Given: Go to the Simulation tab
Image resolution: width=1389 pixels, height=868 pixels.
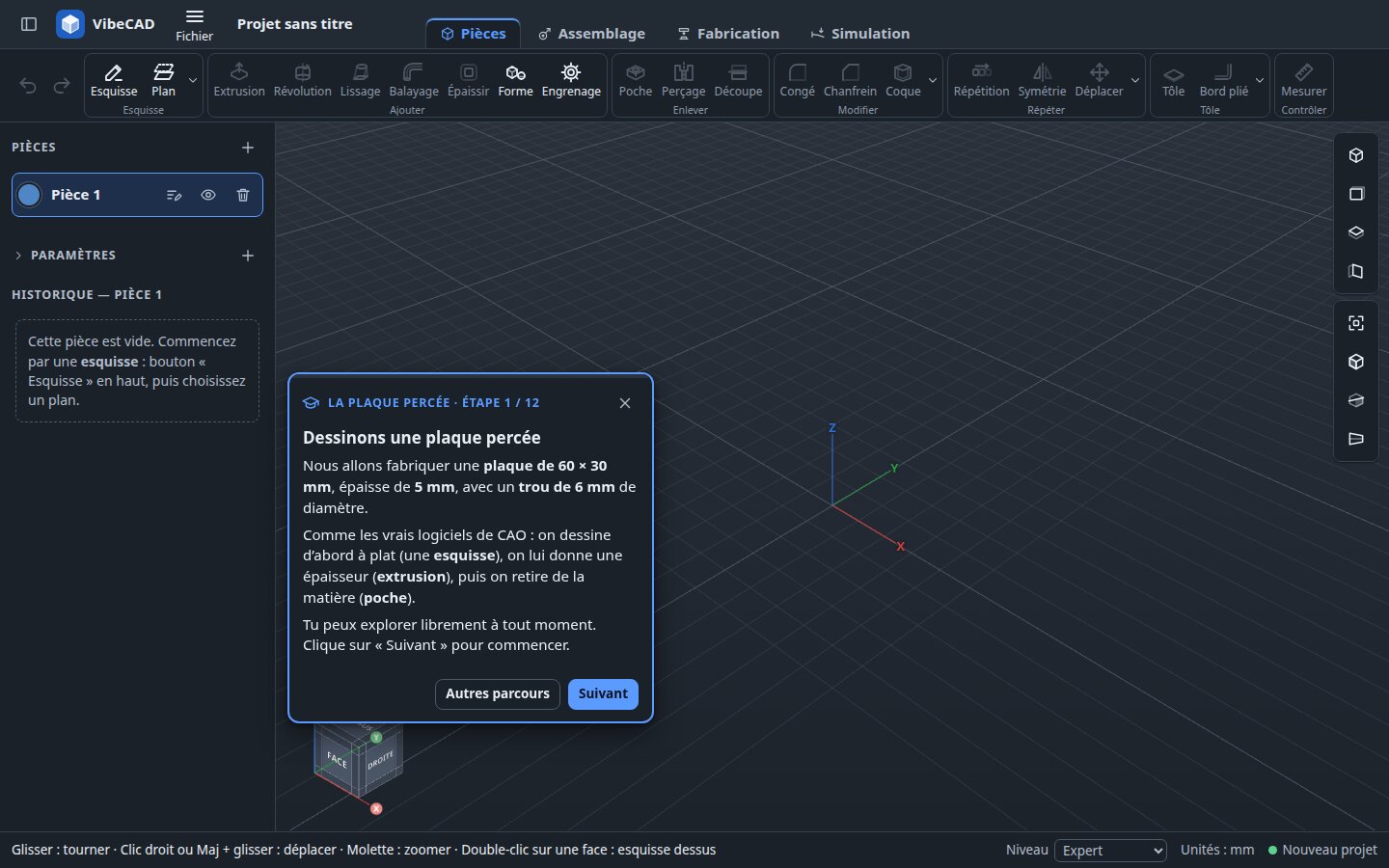Looking at the screenshot, I should (860, 34).
